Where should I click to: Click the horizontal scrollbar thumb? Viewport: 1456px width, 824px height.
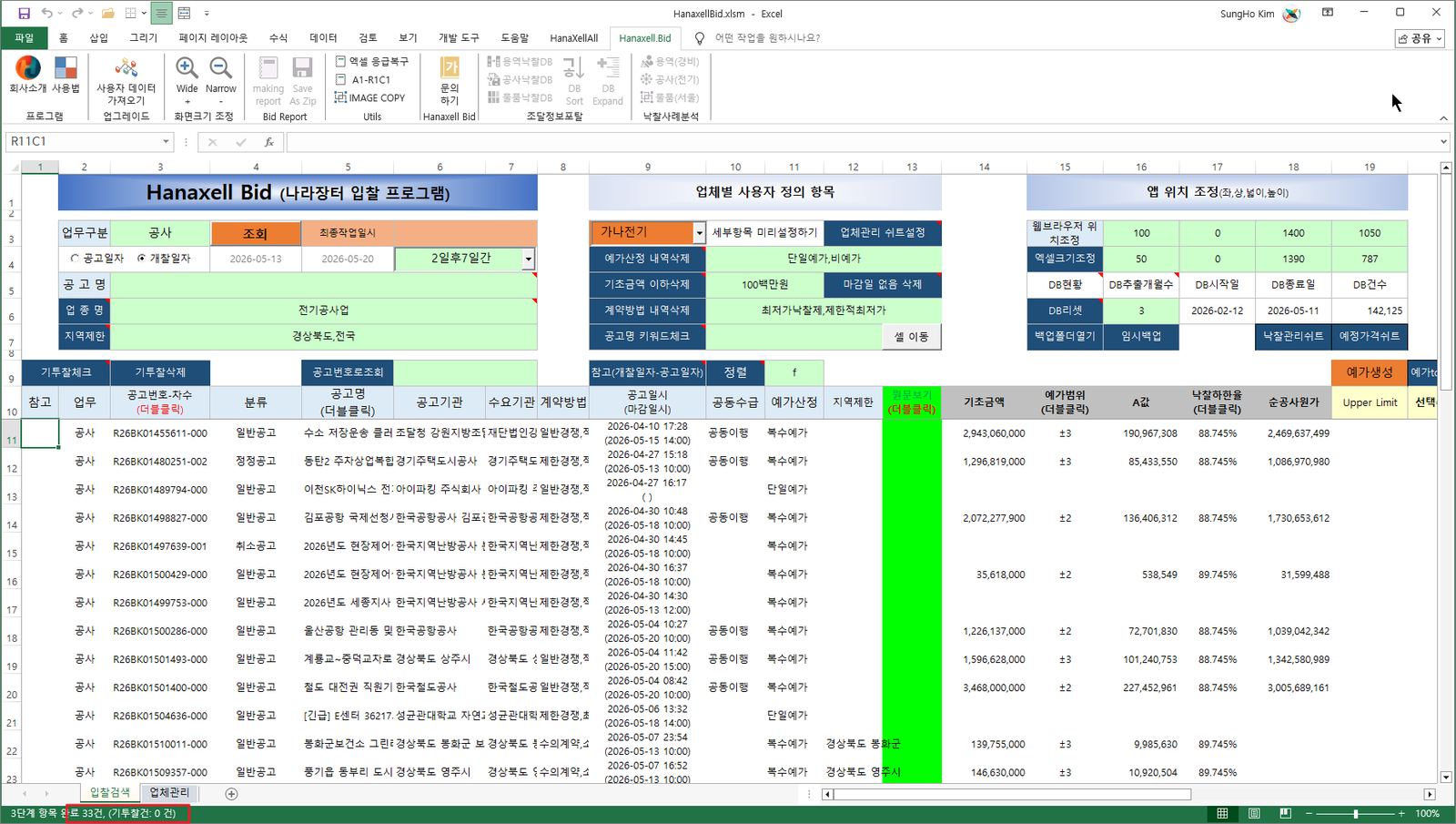tap(1013, 794)
